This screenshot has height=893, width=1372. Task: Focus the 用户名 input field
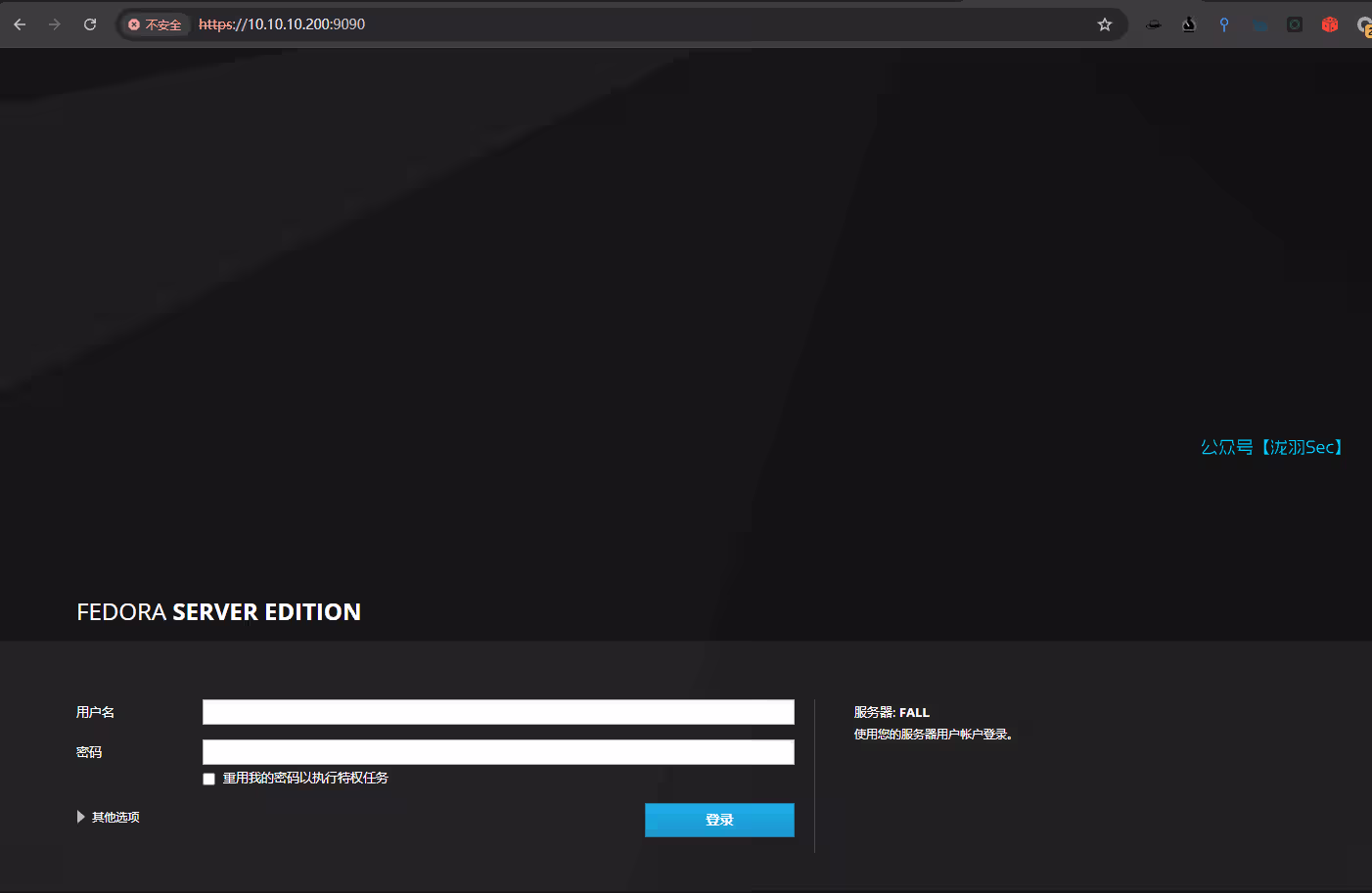[x=498, y=712]
